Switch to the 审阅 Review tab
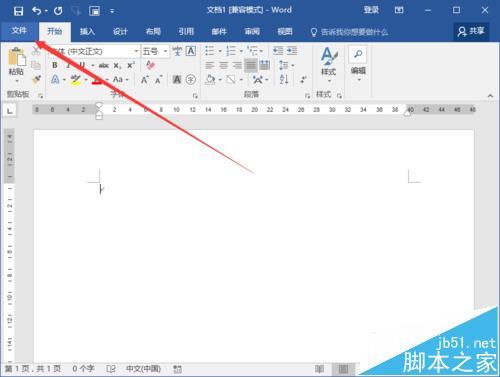This screenshot has width=500, height=377. pyautogui.click(x=252, y=32)
